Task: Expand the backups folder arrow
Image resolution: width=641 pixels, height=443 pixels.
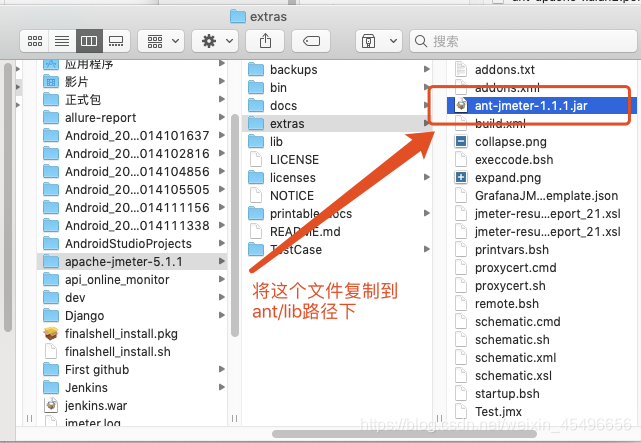Action: [426, 69]
